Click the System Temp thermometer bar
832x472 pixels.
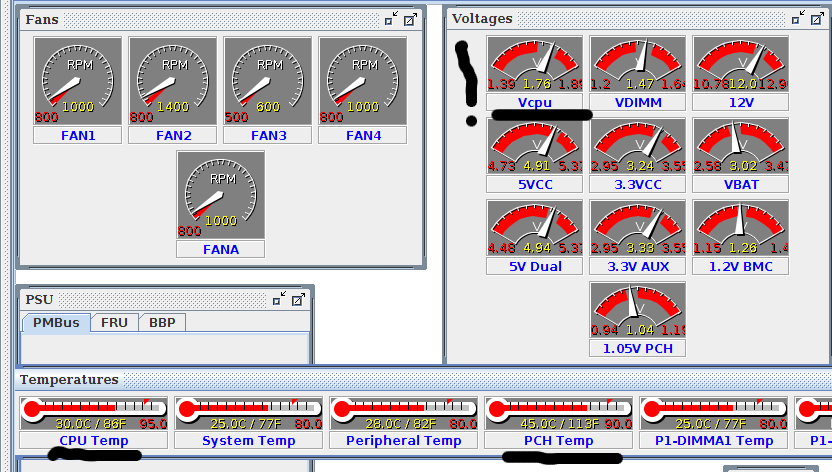click(249, 413)
